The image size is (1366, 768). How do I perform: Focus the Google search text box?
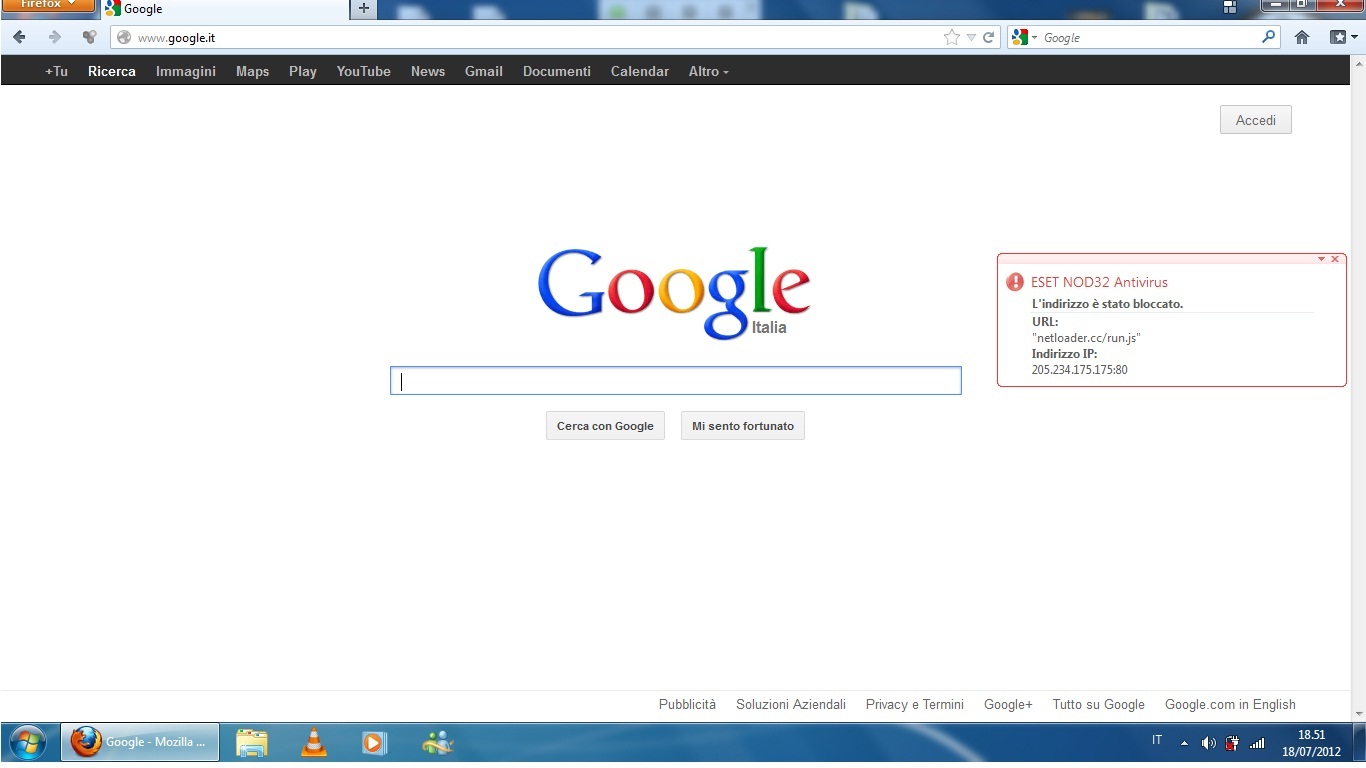(676, 381)
